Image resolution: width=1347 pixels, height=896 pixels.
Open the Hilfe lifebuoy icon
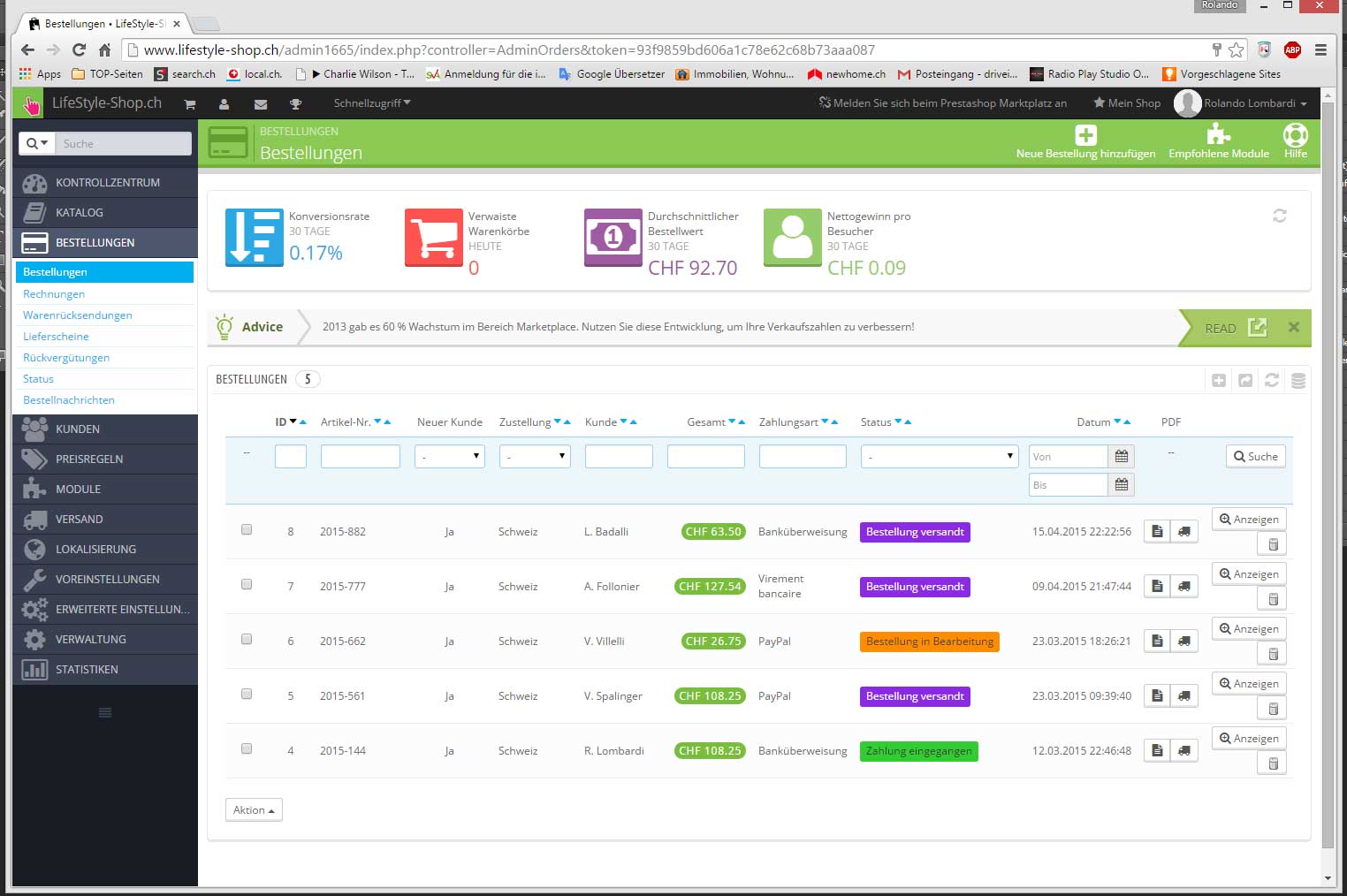point(1296,134)
